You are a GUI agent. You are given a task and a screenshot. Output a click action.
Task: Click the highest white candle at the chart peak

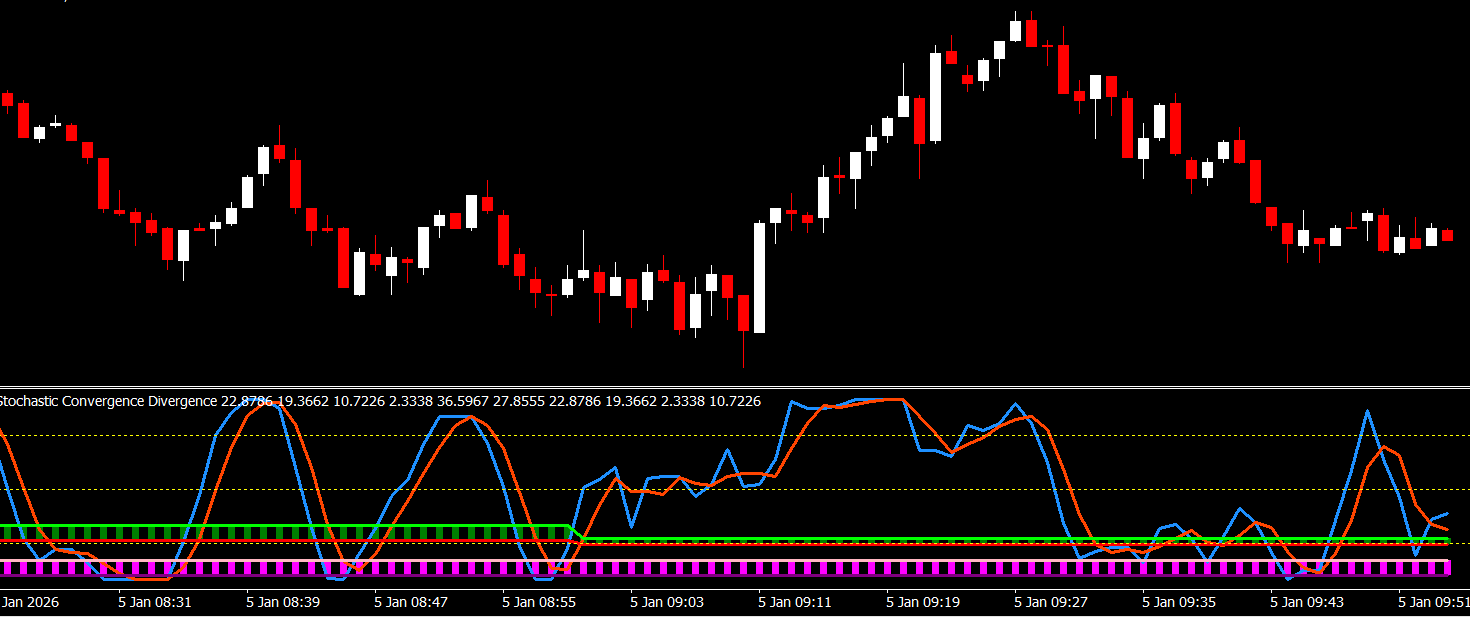pyautogui.click(x=1016, y=30)
